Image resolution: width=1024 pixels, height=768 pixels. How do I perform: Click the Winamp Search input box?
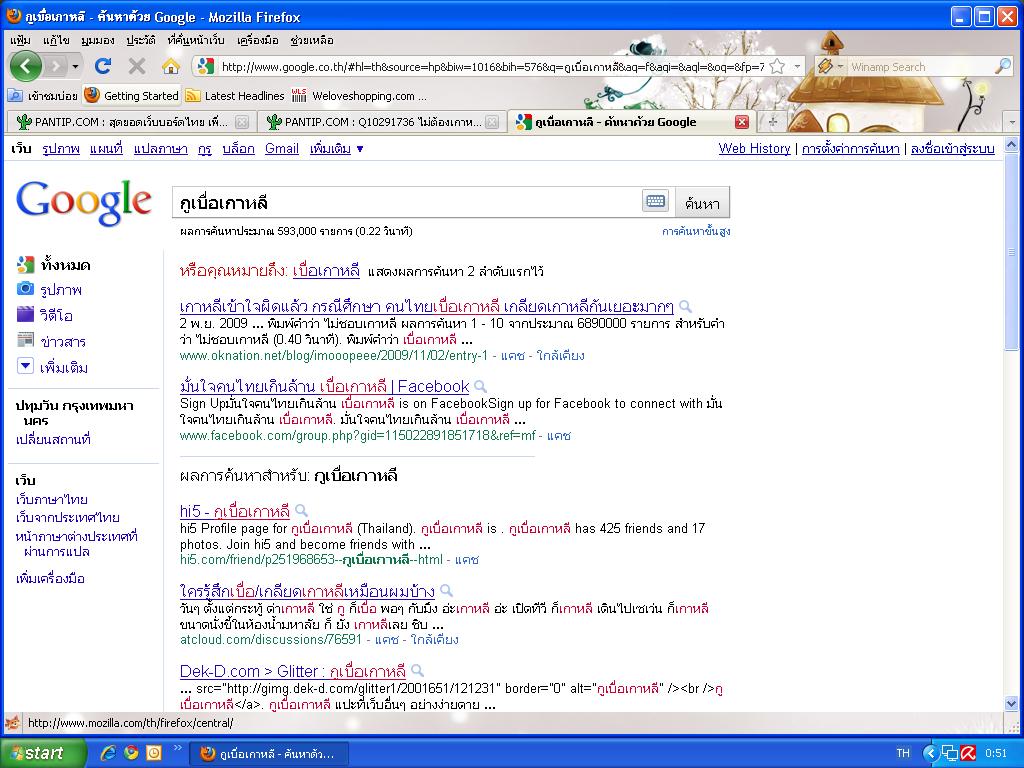(920, 66)
